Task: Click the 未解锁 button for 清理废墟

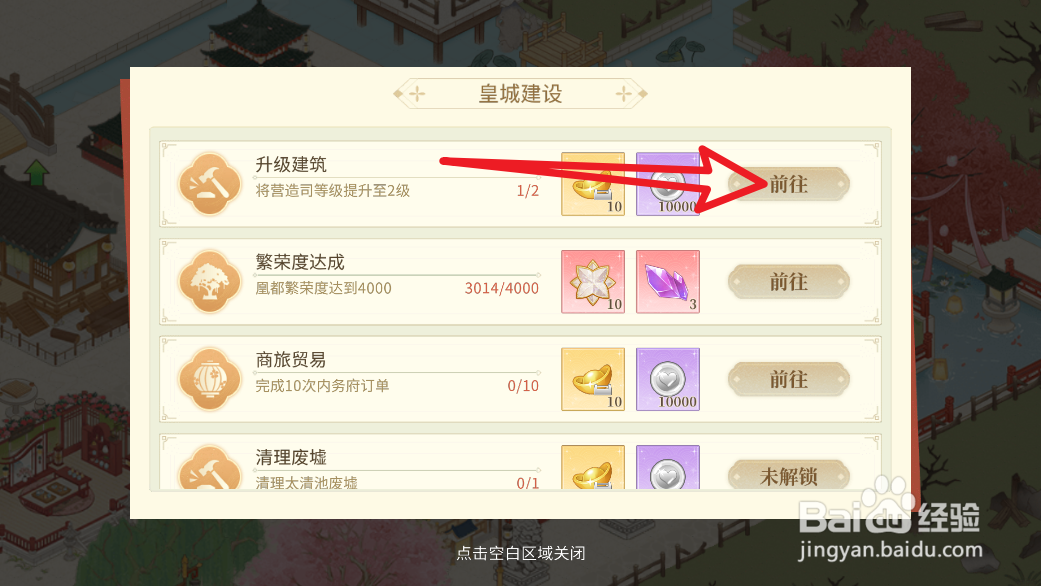Action: coord(789,475)
